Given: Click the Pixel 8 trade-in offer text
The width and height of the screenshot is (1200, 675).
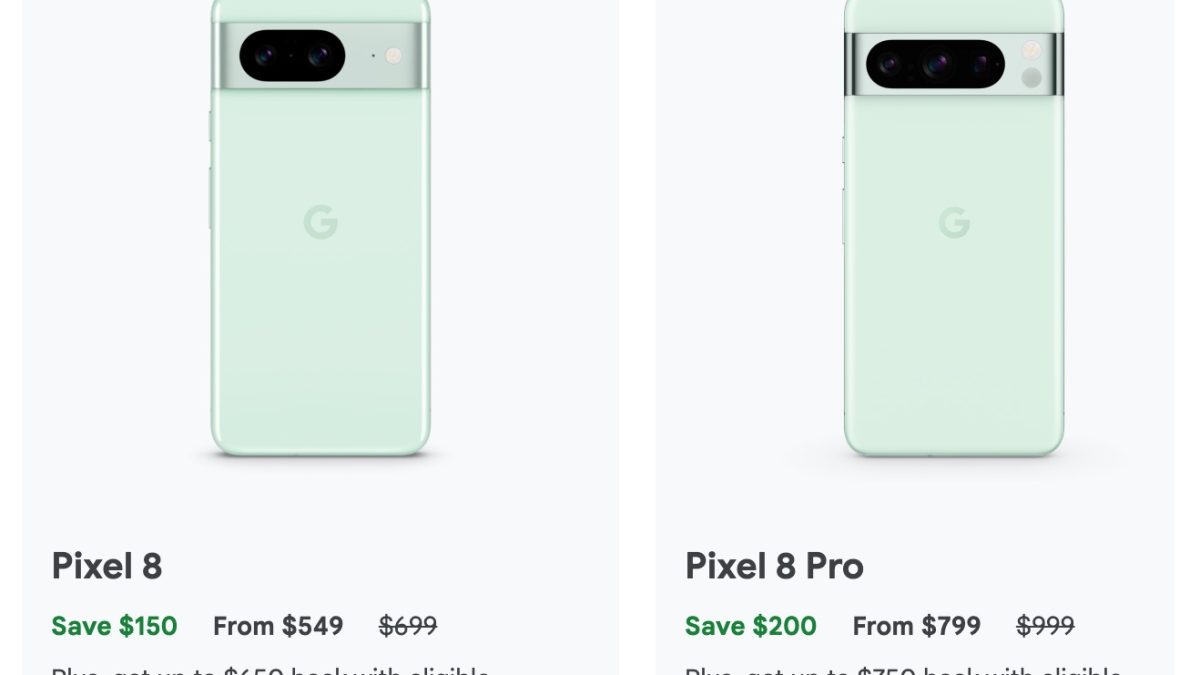Looking at the screenshot, I should coord(270,669).
